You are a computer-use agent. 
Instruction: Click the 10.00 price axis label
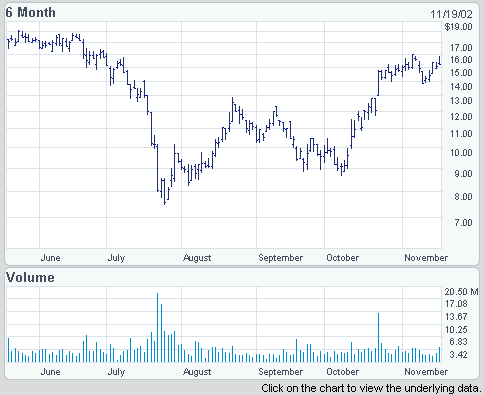click(x=461, y=153)
